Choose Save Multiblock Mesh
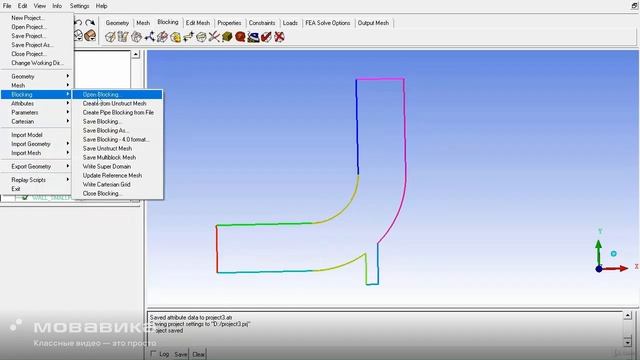Image resolution: width=640 pixels, height=360 pixels. point(118,157)
